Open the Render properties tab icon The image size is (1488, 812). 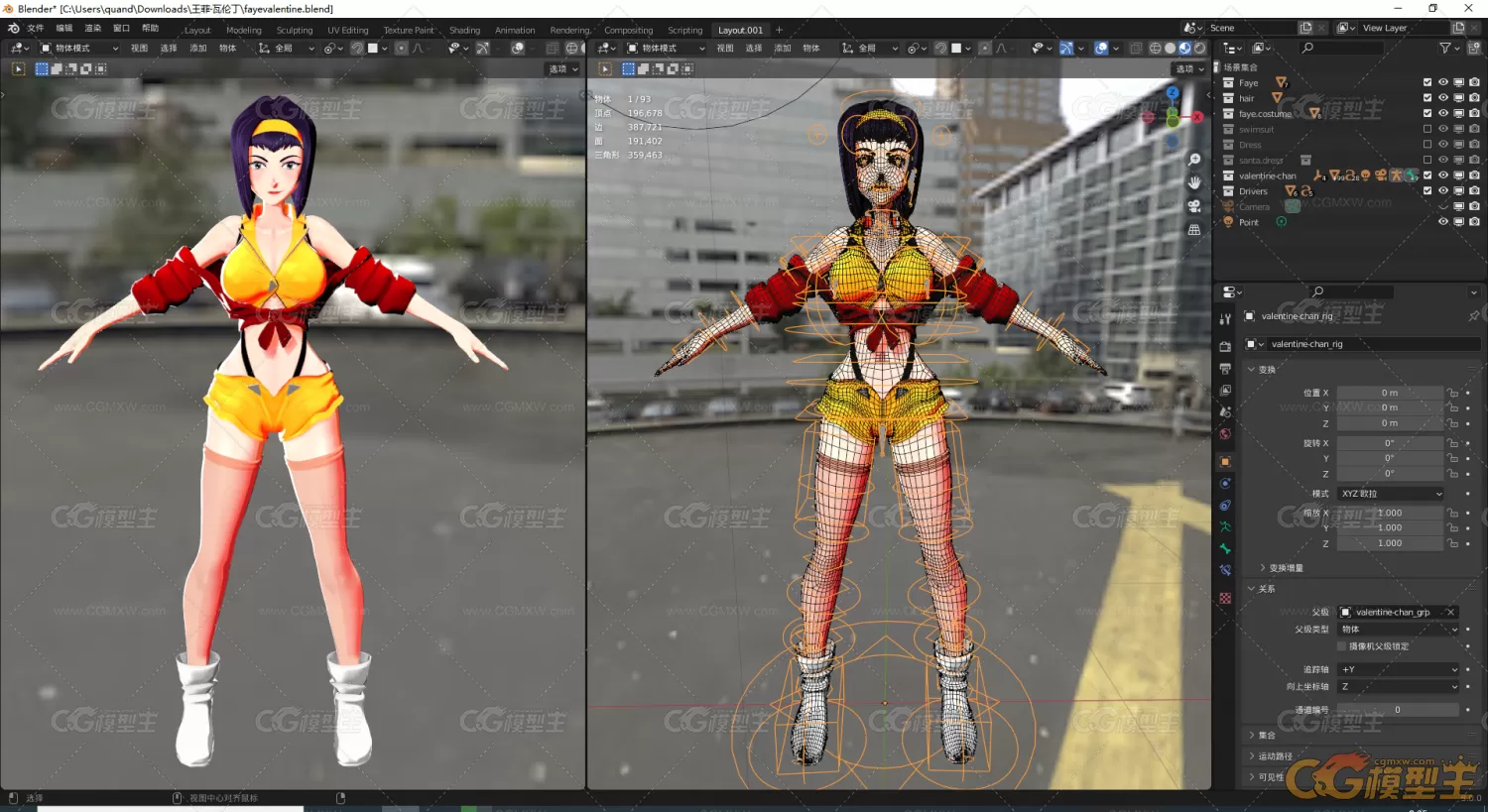pyautogui.click(x=1225, y=346)
